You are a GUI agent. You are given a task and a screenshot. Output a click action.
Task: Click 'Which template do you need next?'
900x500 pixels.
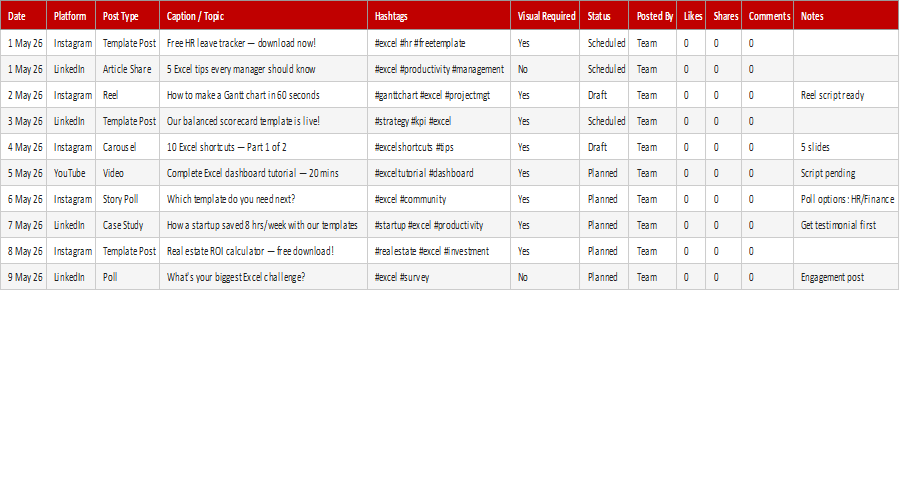pos(263,199)
